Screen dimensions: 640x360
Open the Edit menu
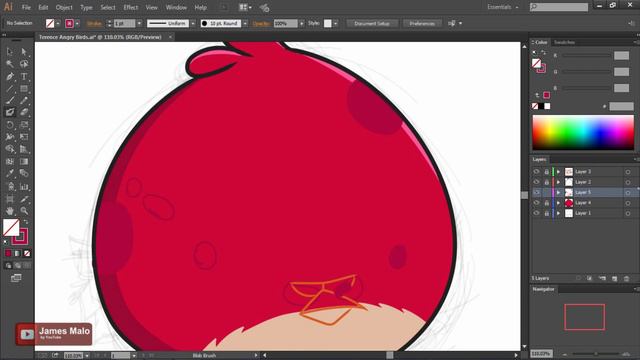point(43,7)
